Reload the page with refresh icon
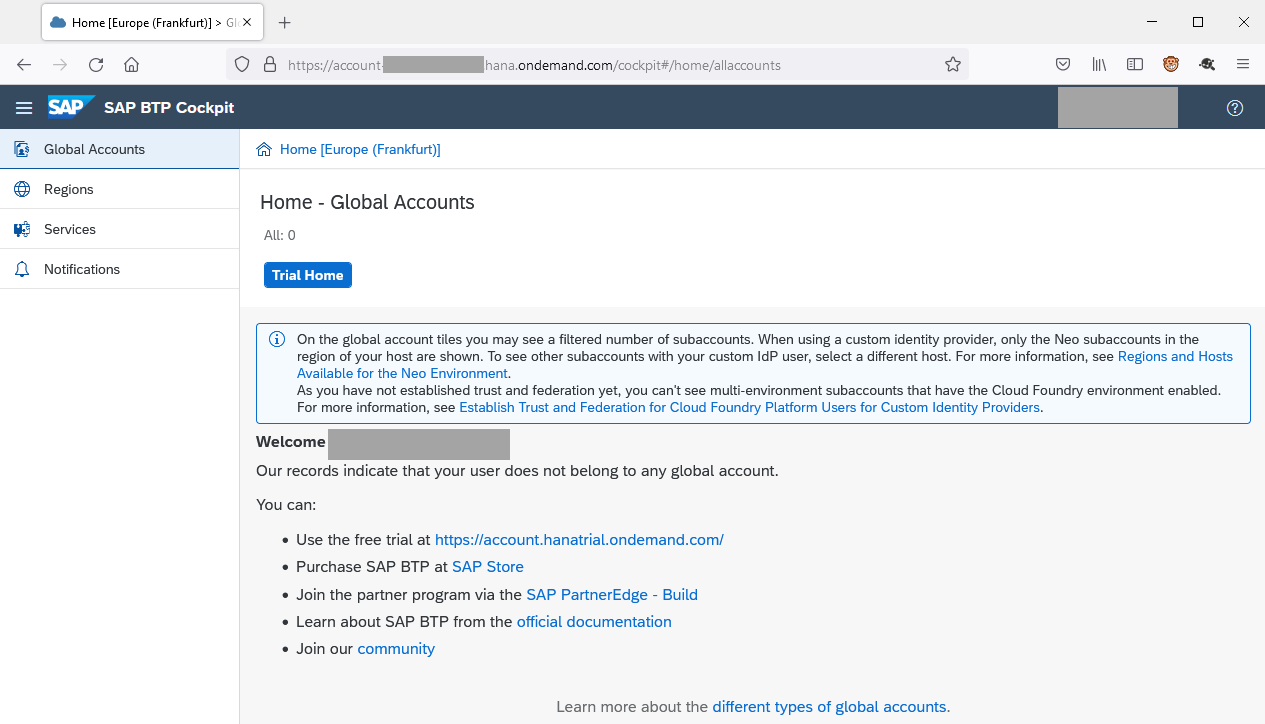 coord(96,64)
